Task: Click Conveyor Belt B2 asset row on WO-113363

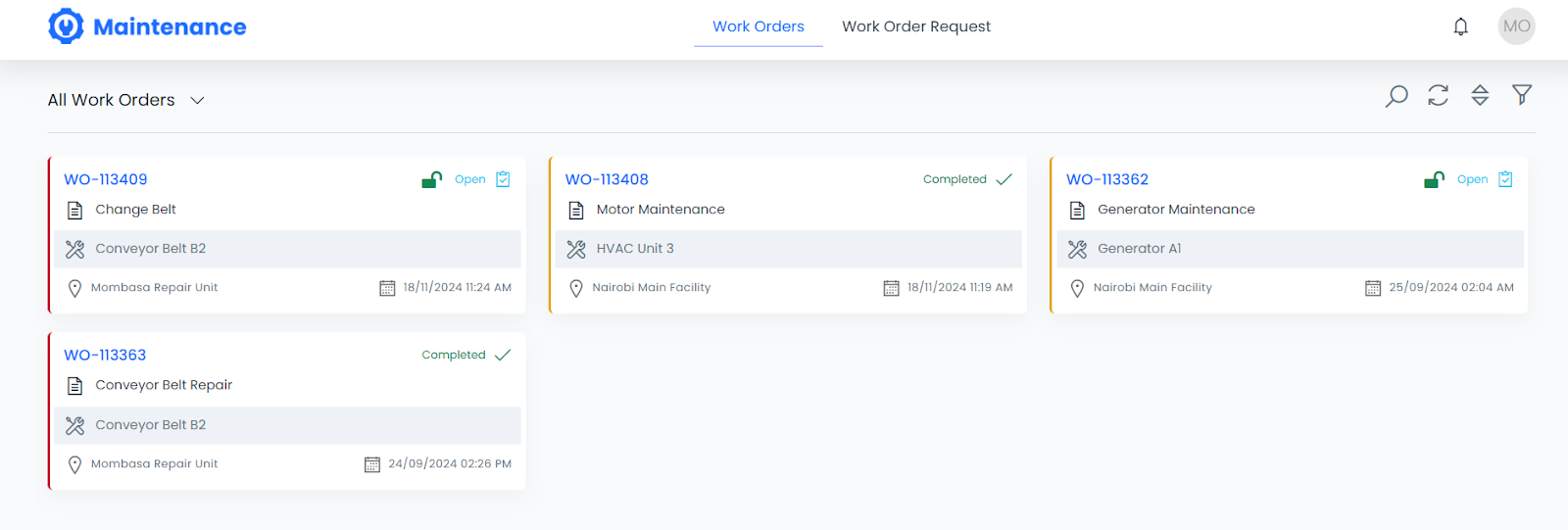Action: point(288,425)
